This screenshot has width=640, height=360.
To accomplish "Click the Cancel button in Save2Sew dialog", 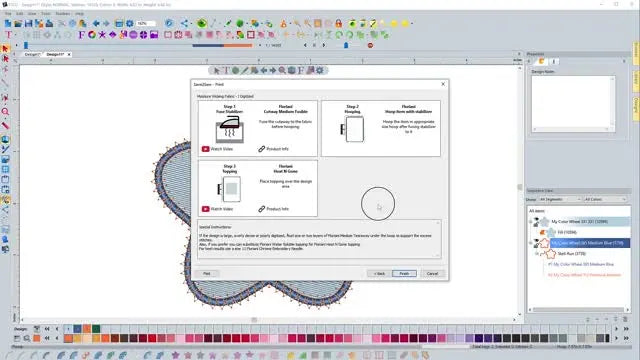I will pos(432,273).
